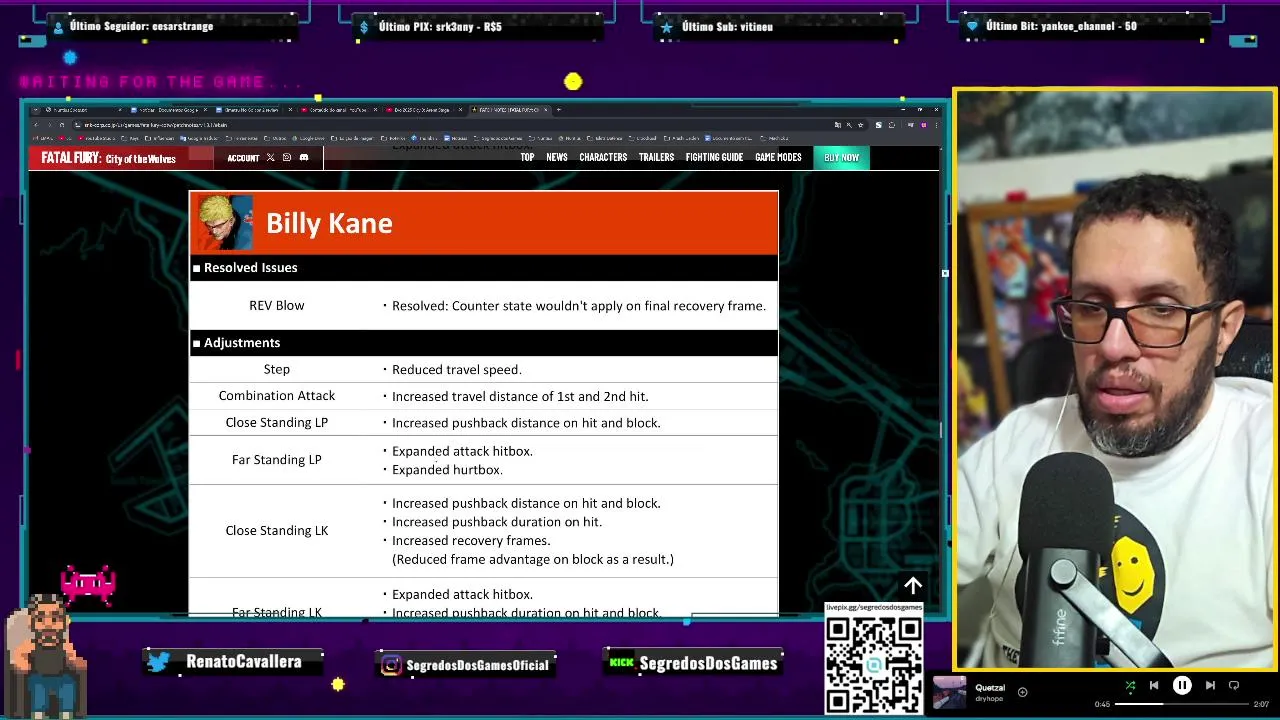Open the GAME MODES menu item

(778, 158)
